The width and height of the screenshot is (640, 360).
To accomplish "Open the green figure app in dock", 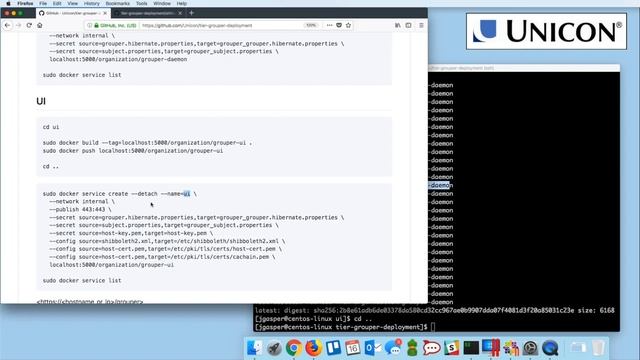I will click(412, 348).
